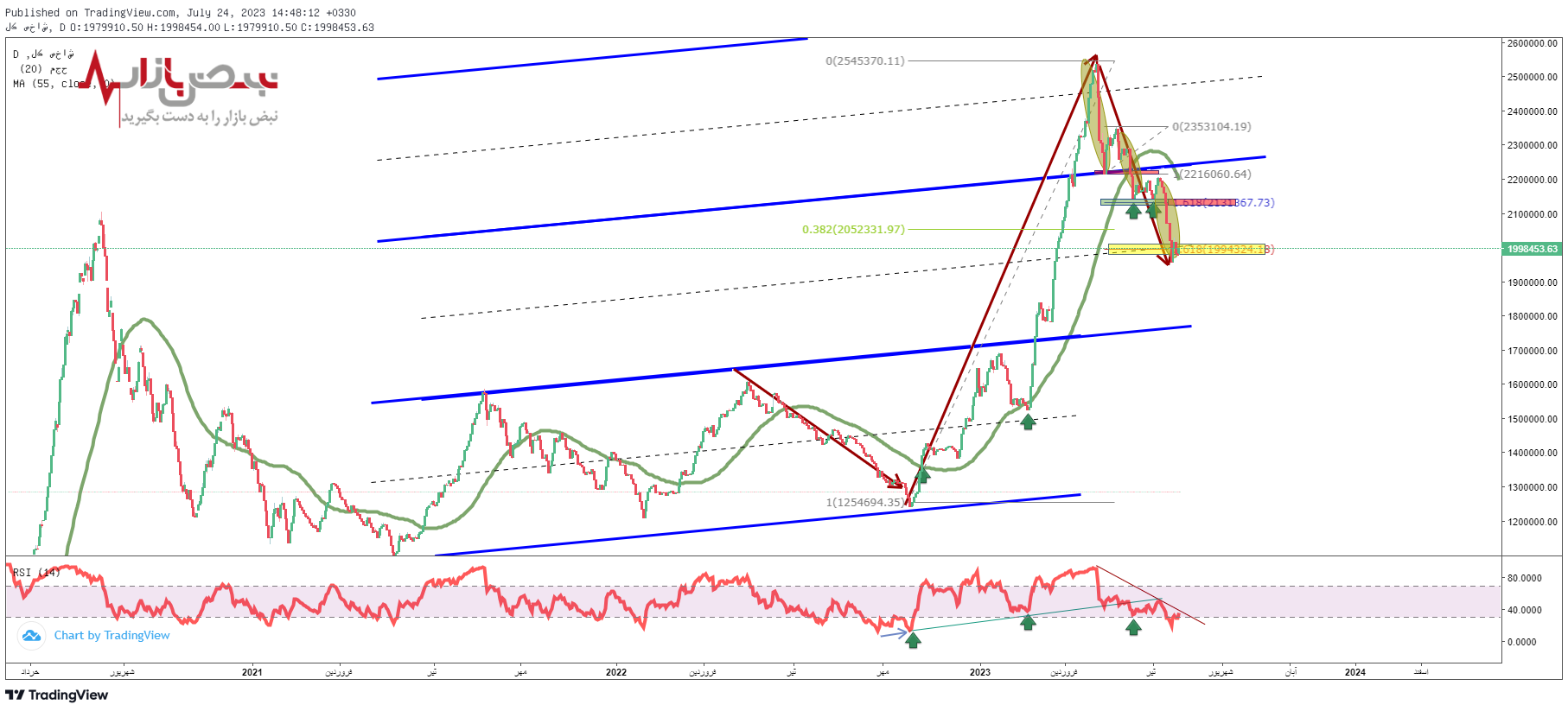This screenshot has width=1568, height=711.
Task: Click the اسفند label on time axis
Action: point(1420,672)
